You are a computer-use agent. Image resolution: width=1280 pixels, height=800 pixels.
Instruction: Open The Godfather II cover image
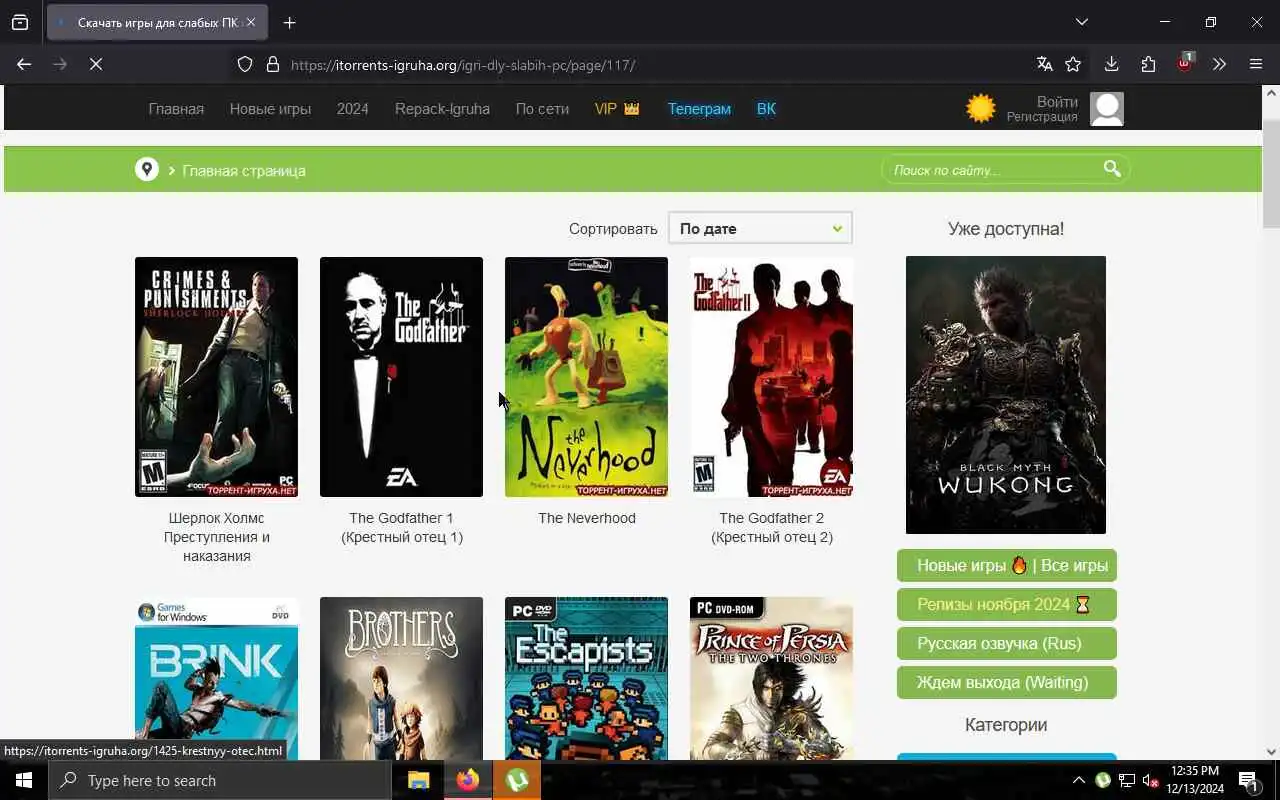(x=771, y=377)
